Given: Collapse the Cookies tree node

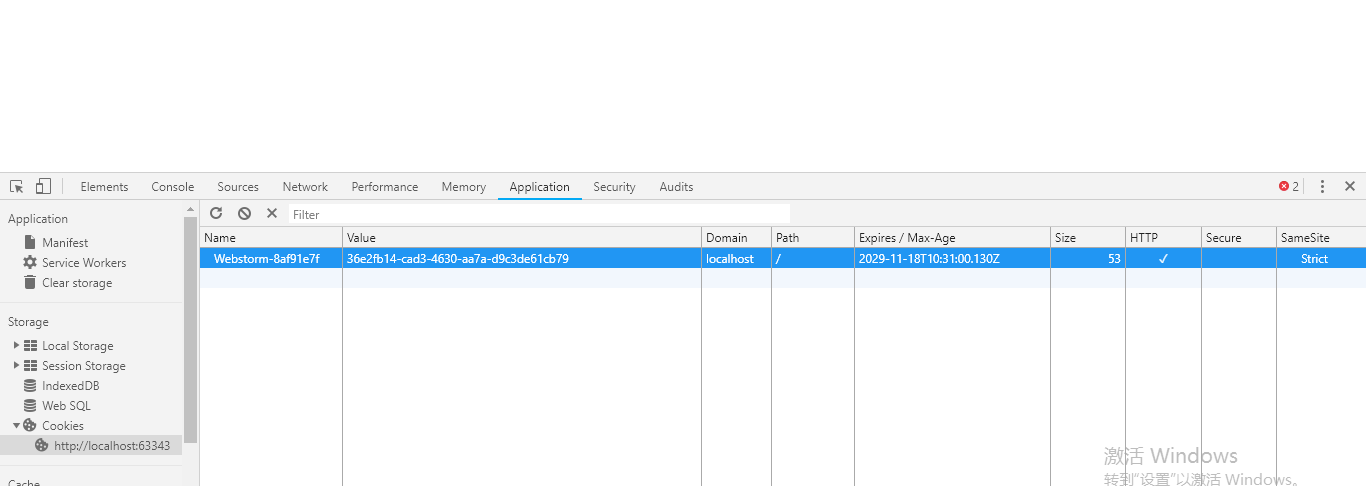Looking at the screenshot, I should pos(16,425).
